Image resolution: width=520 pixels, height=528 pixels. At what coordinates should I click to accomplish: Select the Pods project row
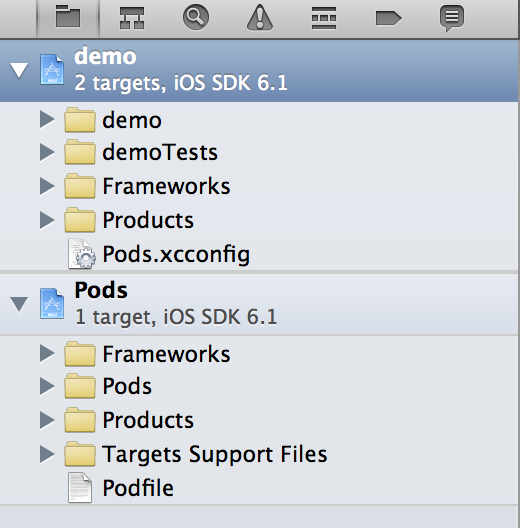click(x=259, y=304)
